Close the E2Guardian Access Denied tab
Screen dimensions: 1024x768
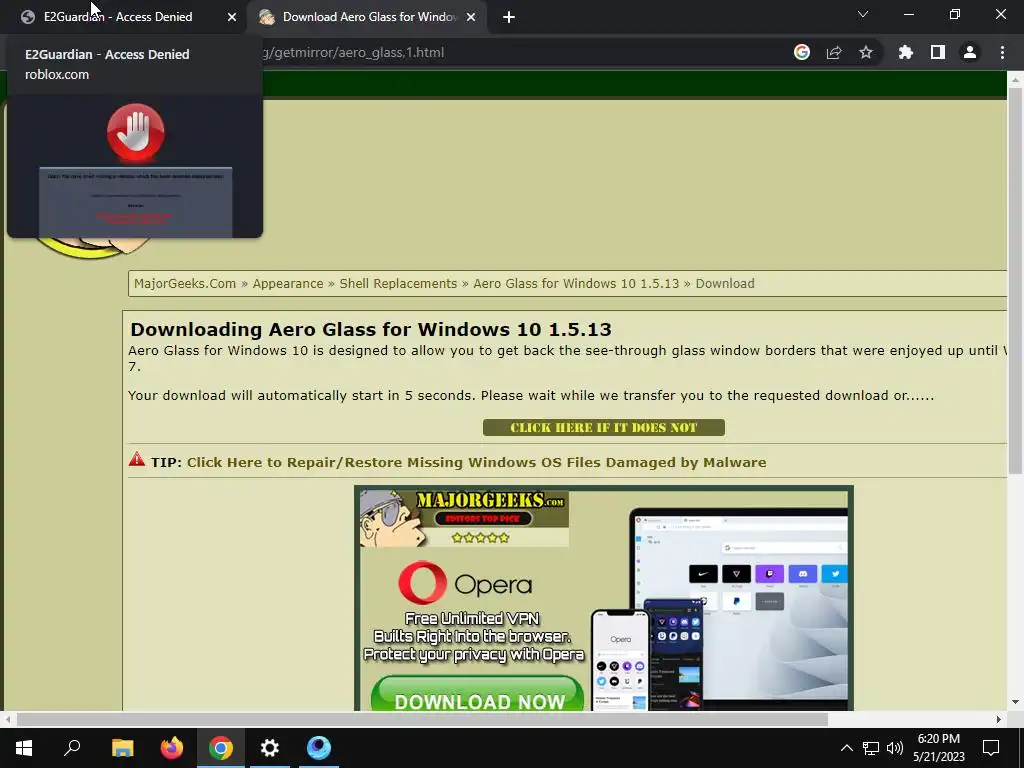coord(232,17)
